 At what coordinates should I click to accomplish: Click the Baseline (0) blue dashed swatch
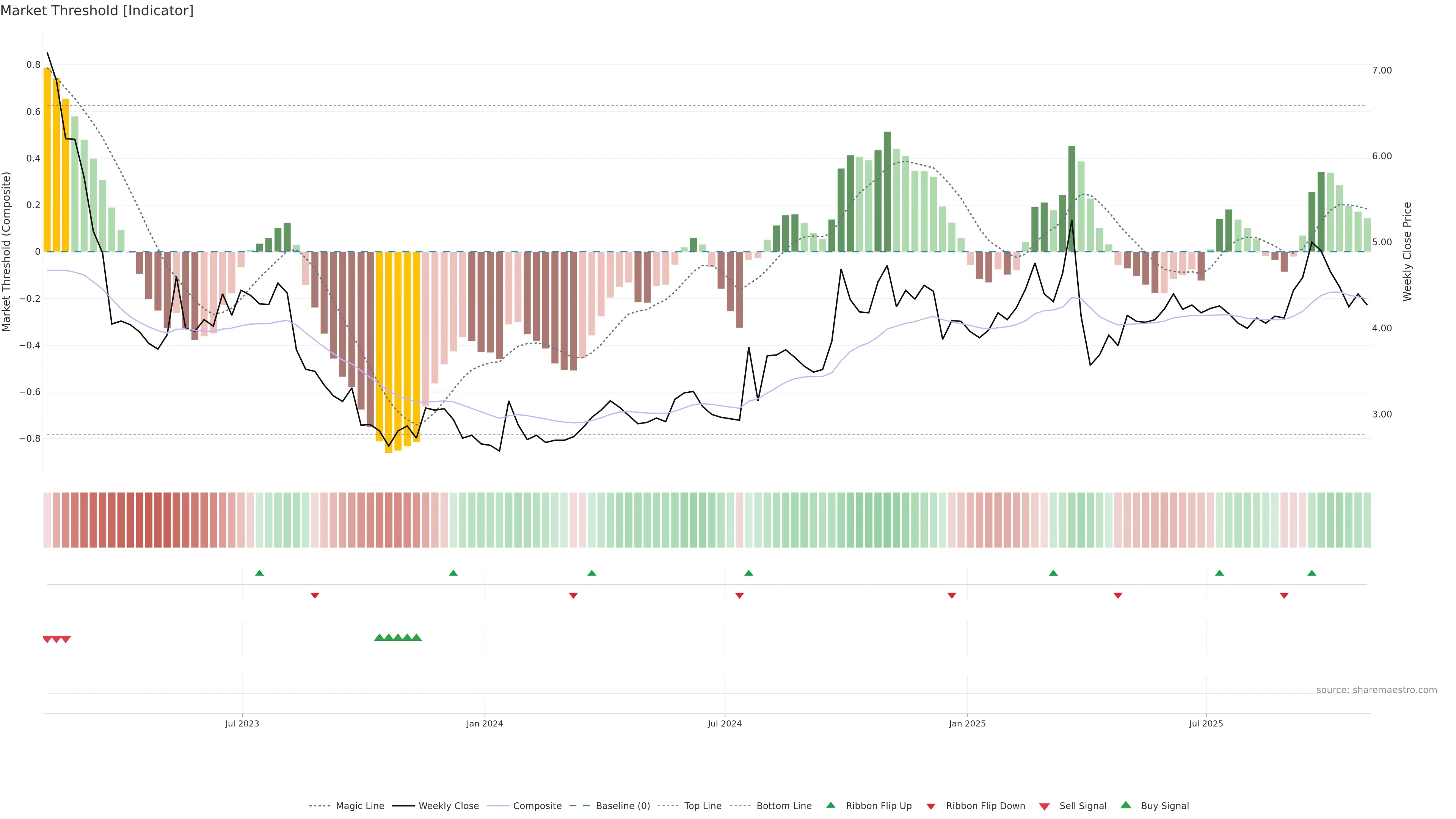click(579, 806)
